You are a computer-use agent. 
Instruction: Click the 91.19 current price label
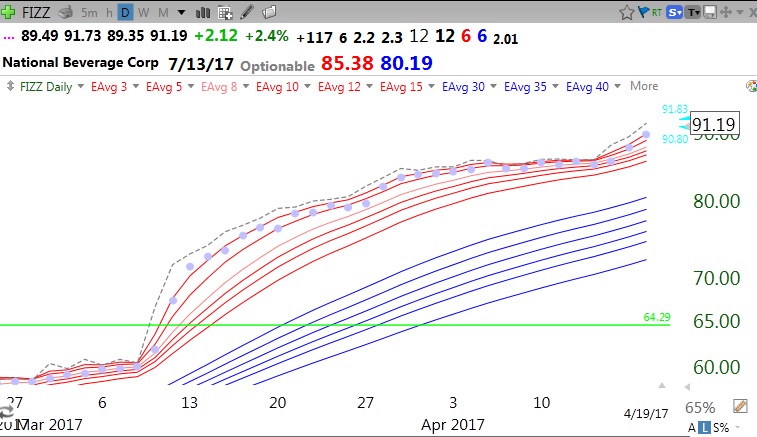pos(714,125)
